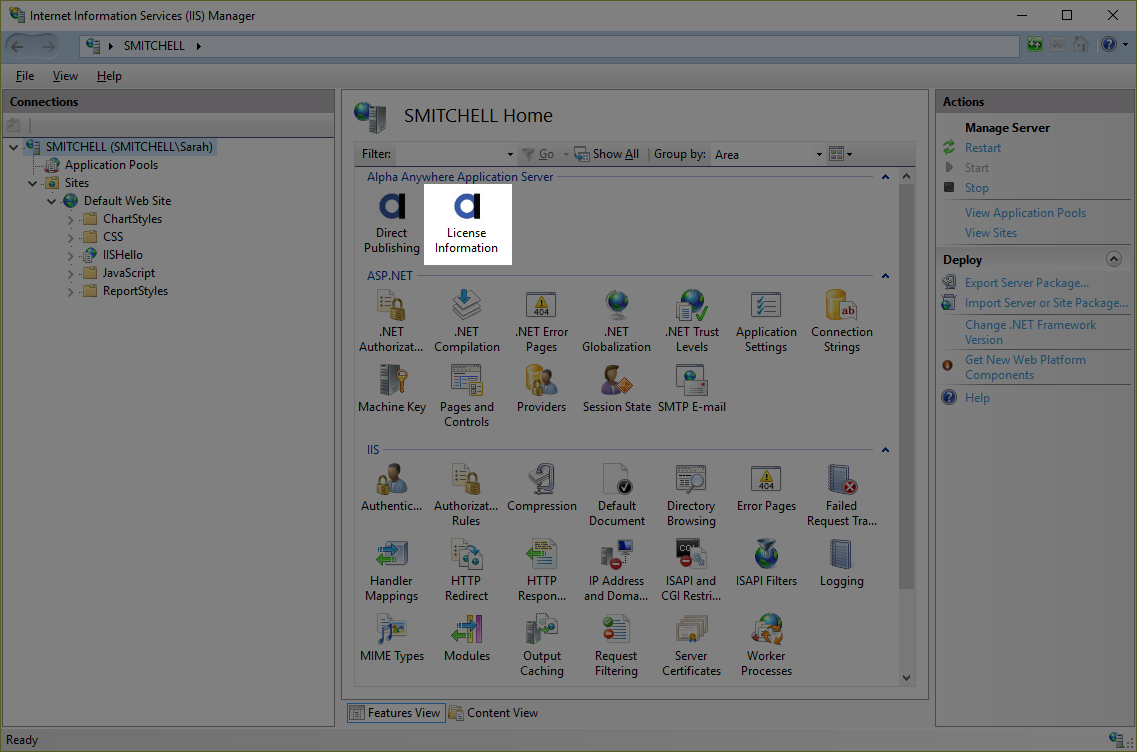Open Connection Strings feature

842,321
